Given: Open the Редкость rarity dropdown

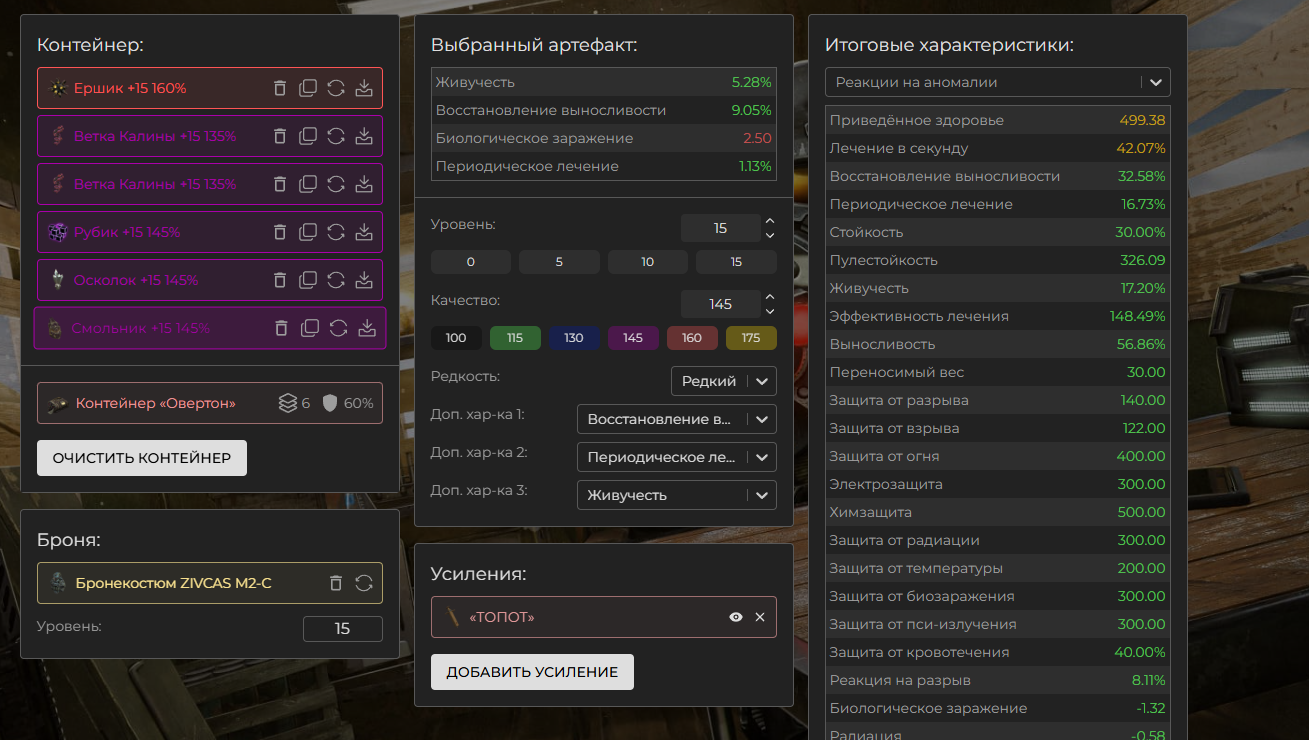Looking at the screenshot, I should [x=723, y=381].
